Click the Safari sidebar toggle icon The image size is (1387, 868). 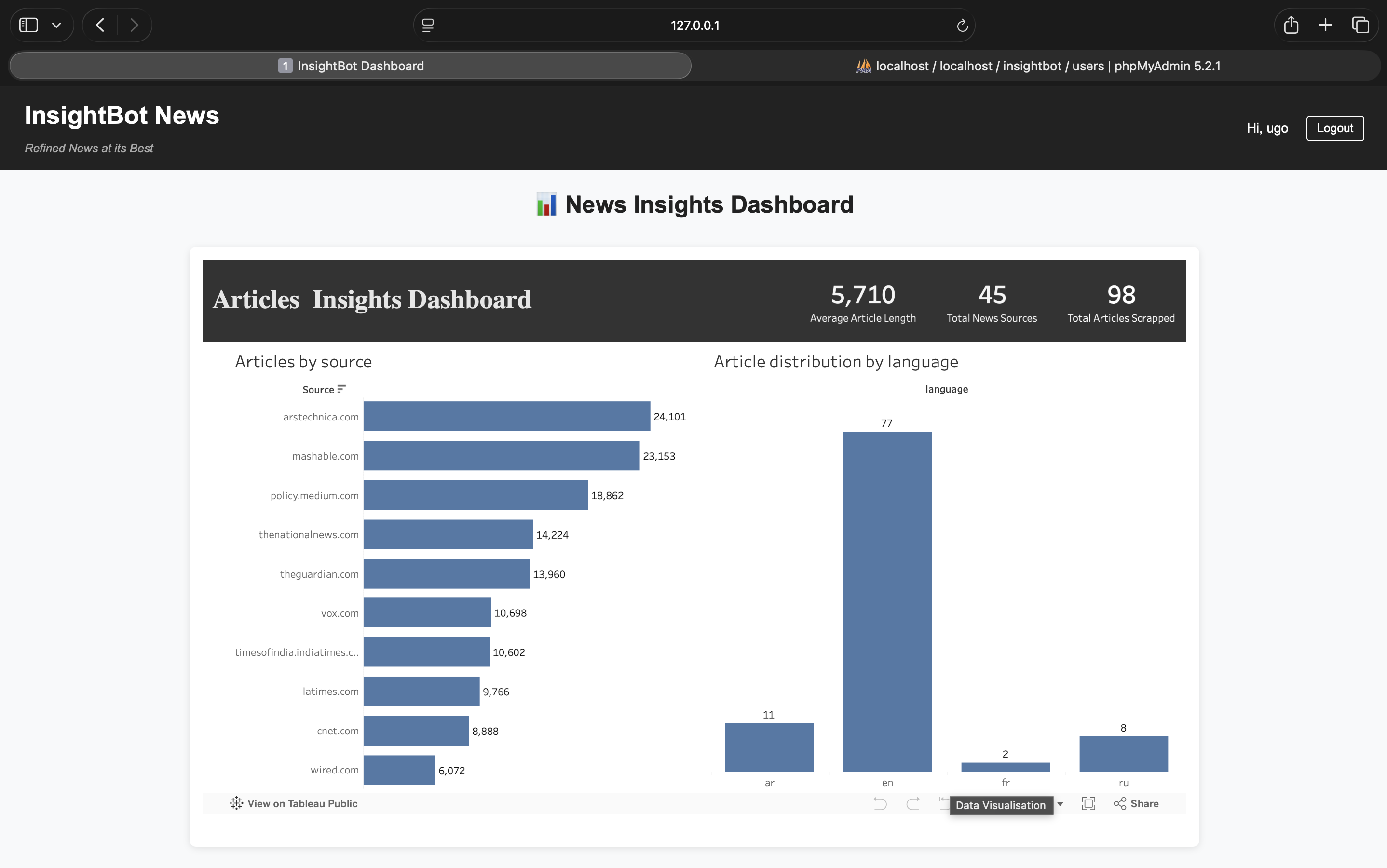coord(29,25)
